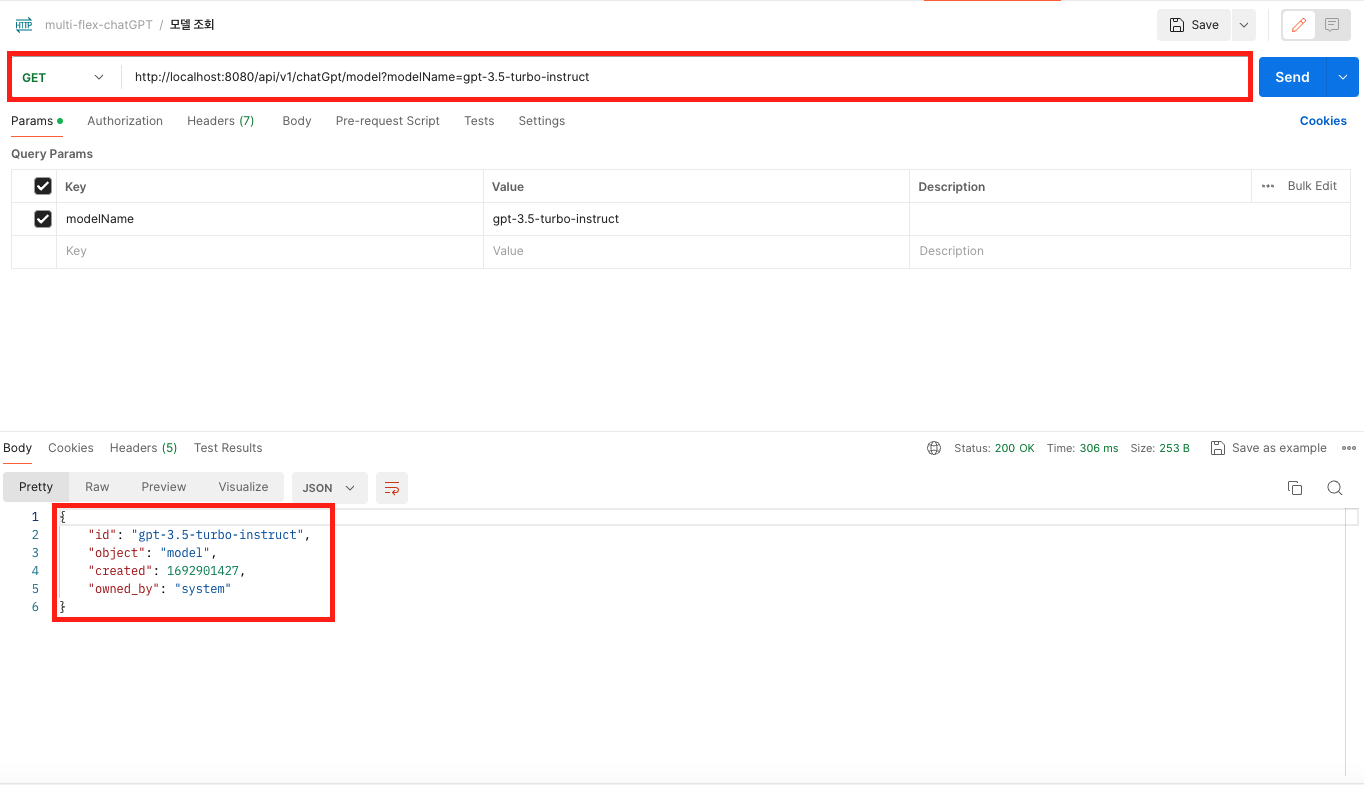Open the response more options ellipsis
This screenshot has height=785, width=1364.
(x=1349, y=448)
